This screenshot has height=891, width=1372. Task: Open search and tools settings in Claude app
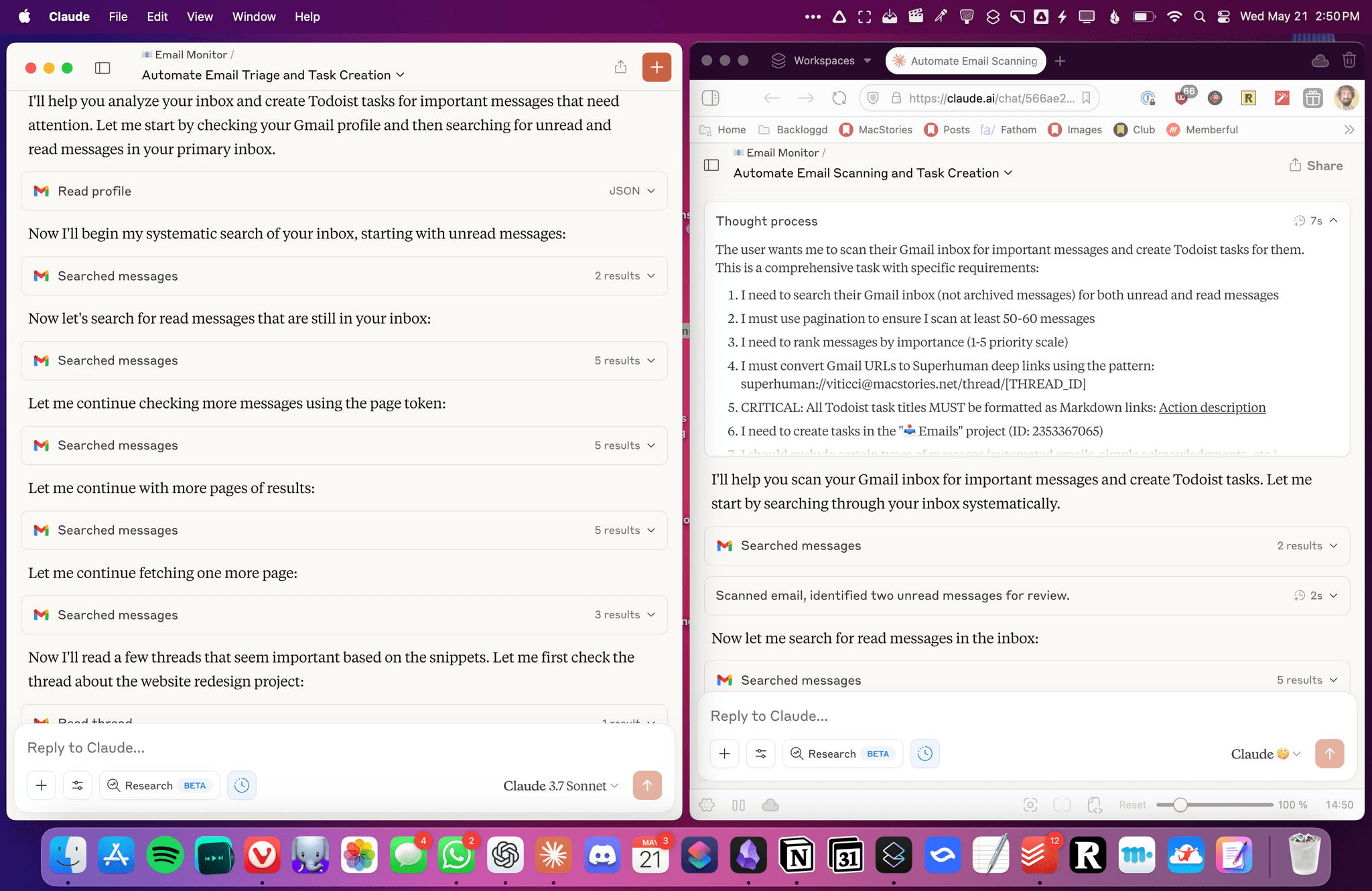[x=78, y=785]
